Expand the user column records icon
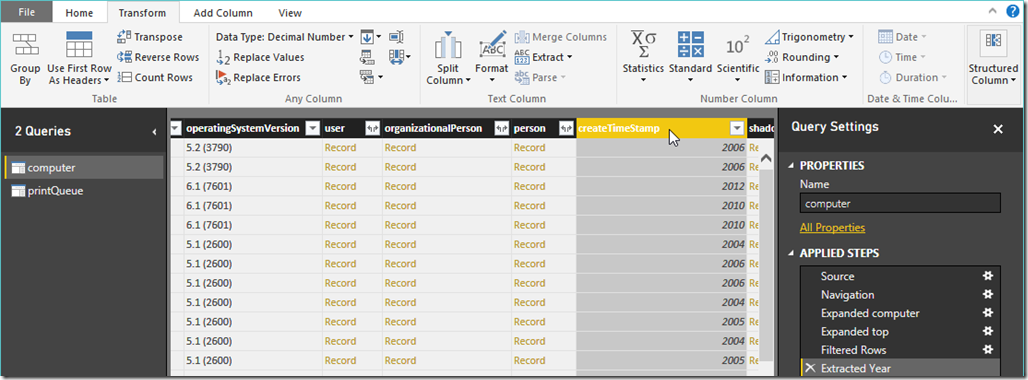This screenshot has height=380, width=1028. click(372, 128)
